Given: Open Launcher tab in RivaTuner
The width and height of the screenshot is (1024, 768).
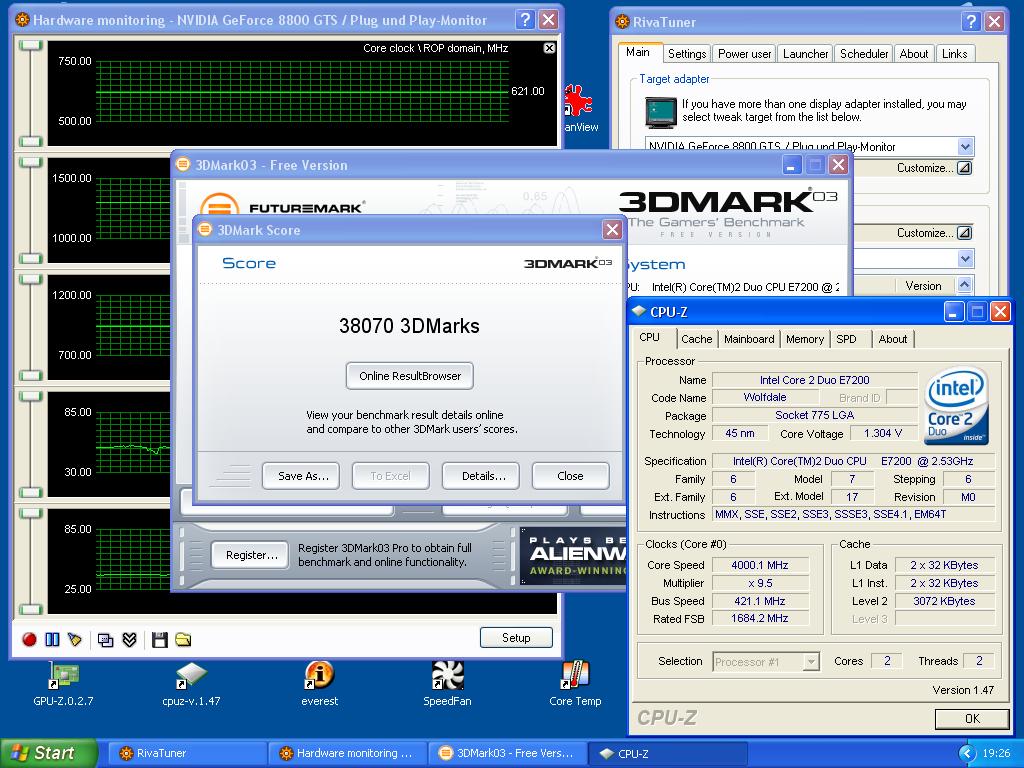Looking at the screenshot, I should [805, 54].
